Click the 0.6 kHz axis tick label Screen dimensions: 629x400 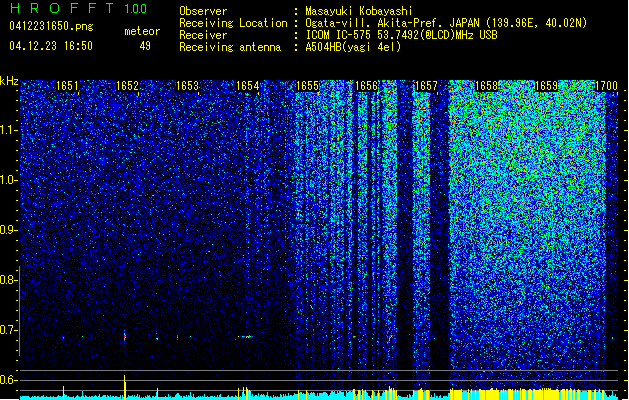click(9, 380)
